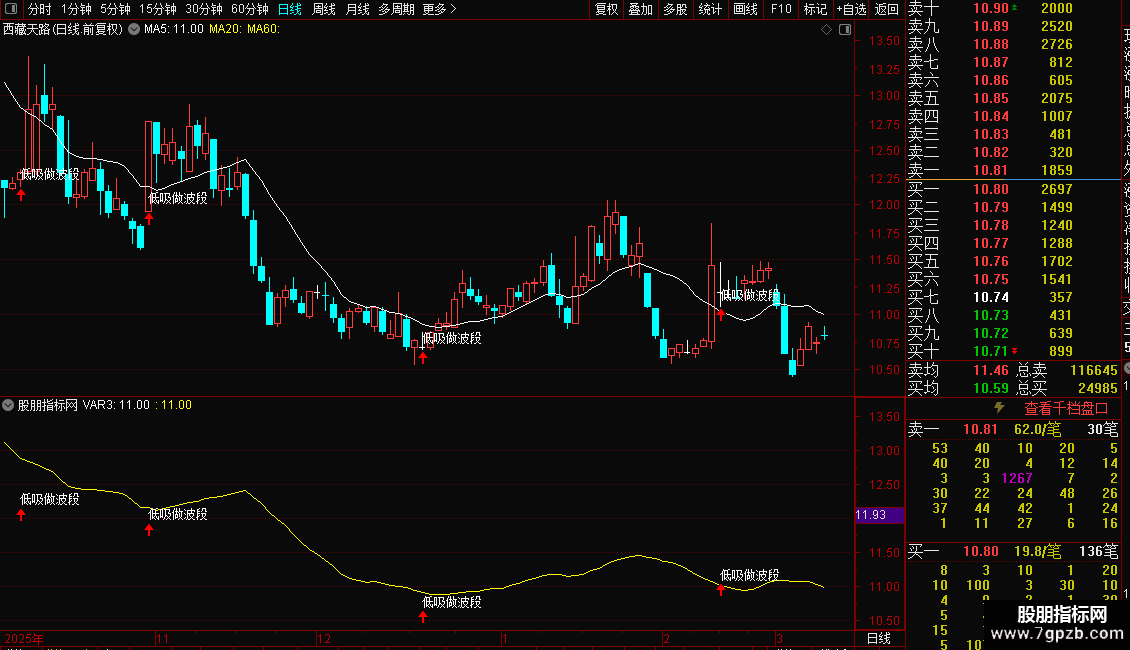Select the 日线 daily tab
Screen dimensions: 1130x650
(x=290, y=9)
